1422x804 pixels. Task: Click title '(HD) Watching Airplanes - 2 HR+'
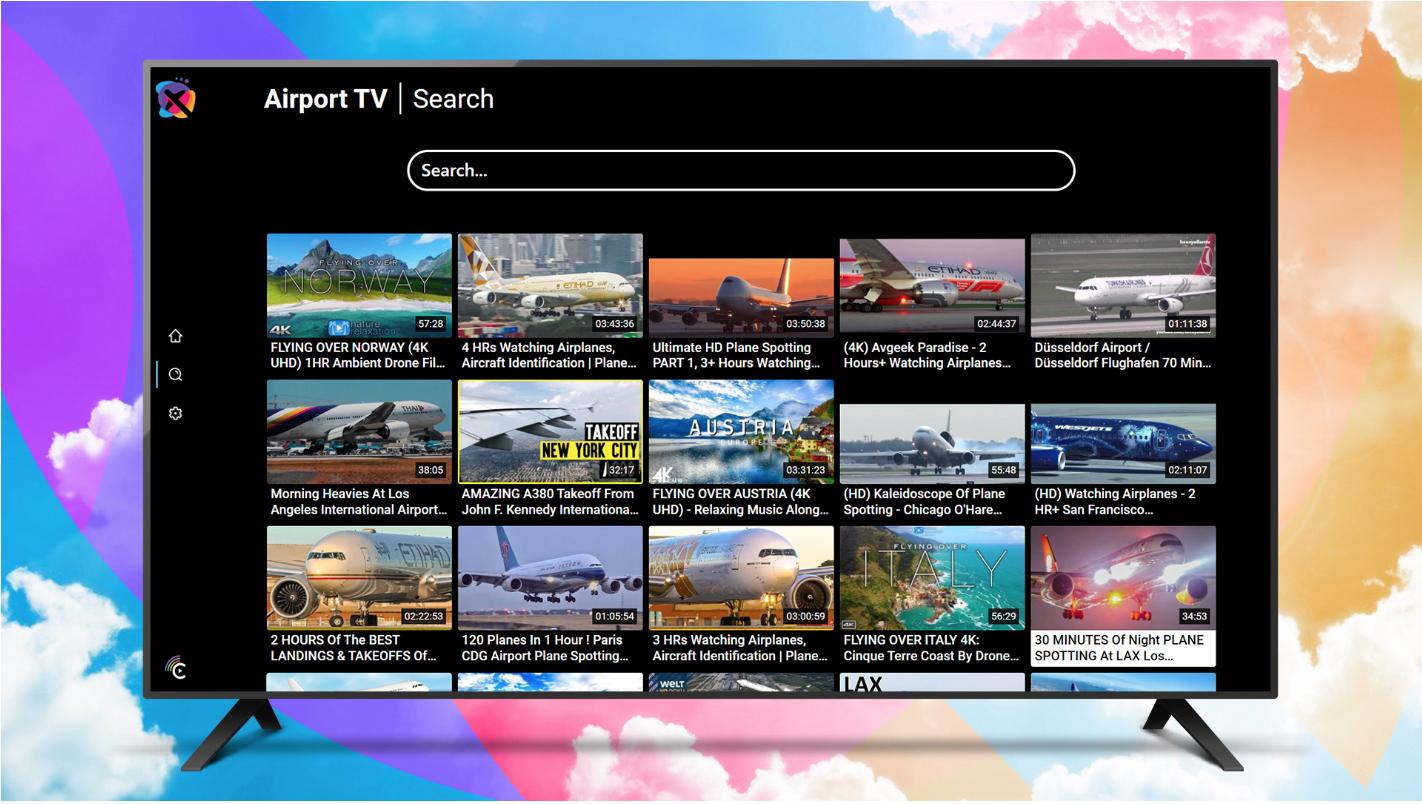tap(1115, 501)
